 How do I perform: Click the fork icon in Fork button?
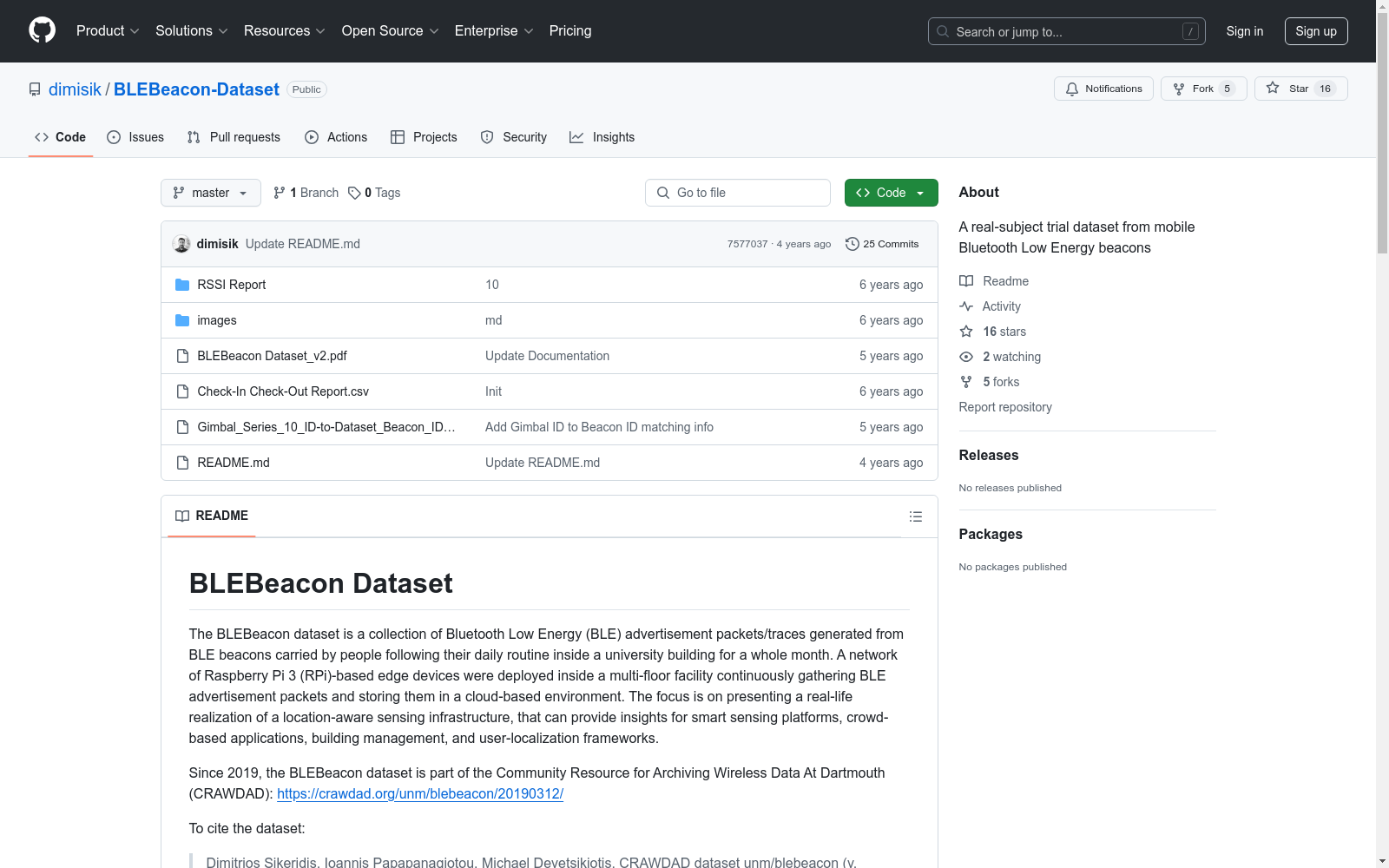click(1179, 89)
